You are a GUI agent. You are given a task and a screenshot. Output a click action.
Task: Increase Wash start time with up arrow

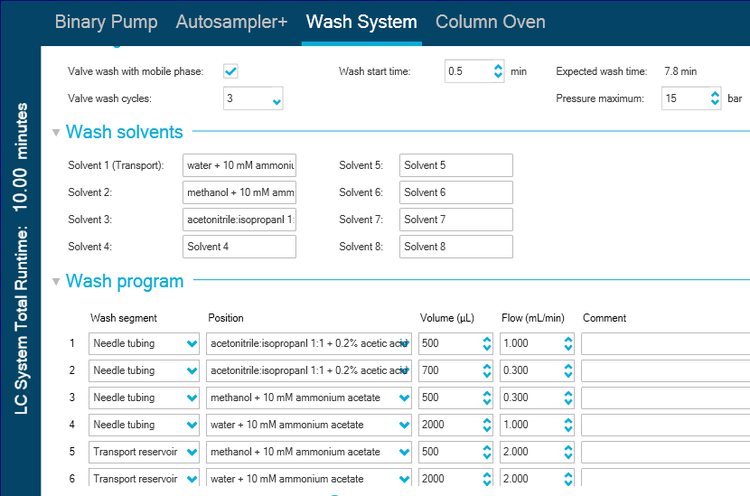point(498,67)
